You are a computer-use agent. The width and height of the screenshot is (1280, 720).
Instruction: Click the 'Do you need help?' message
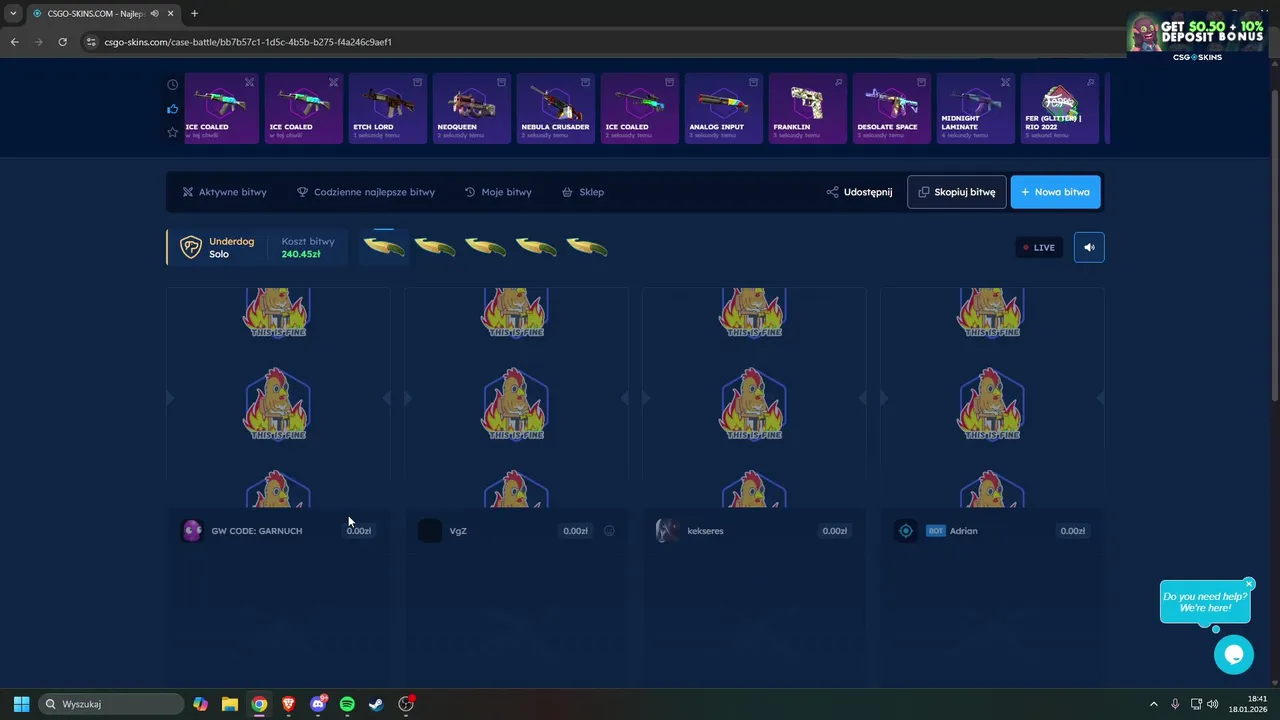tap(1205, 602)
